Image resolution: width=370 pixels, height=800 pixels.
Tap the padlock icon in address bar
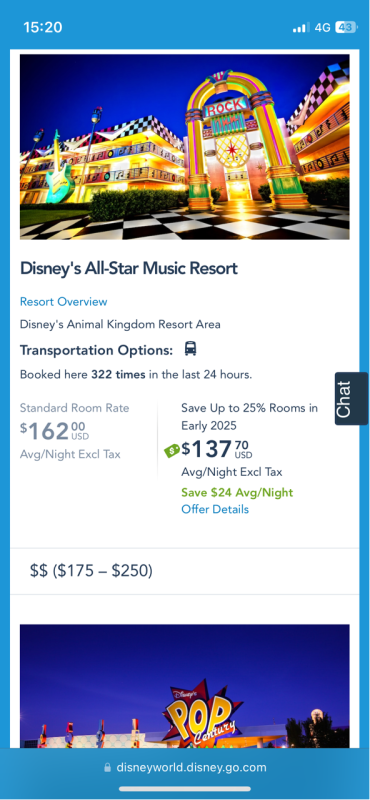click(107, 767)
